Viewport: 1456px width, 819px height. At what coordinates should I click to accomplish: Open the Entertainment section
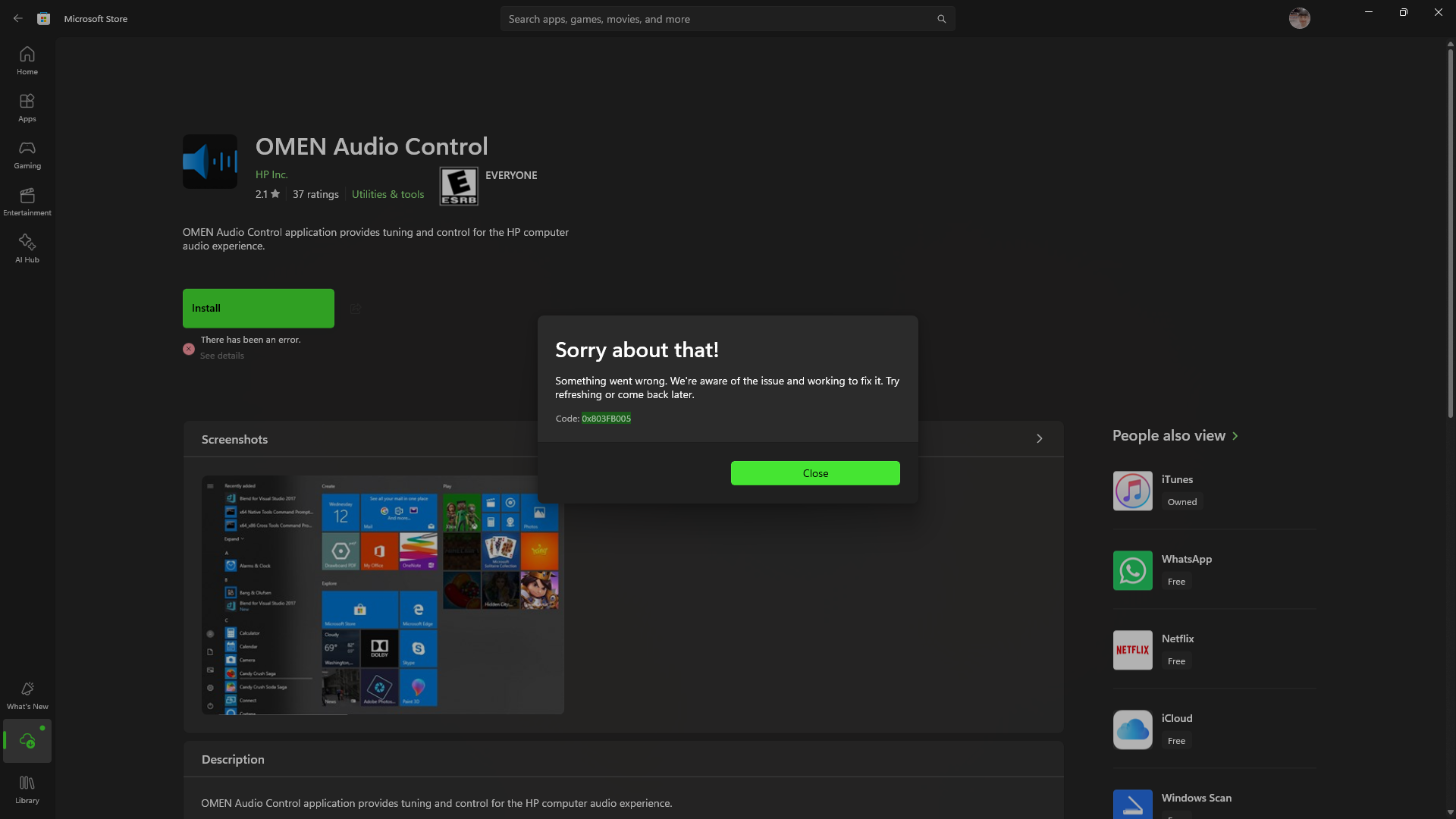tap(27, 201)
